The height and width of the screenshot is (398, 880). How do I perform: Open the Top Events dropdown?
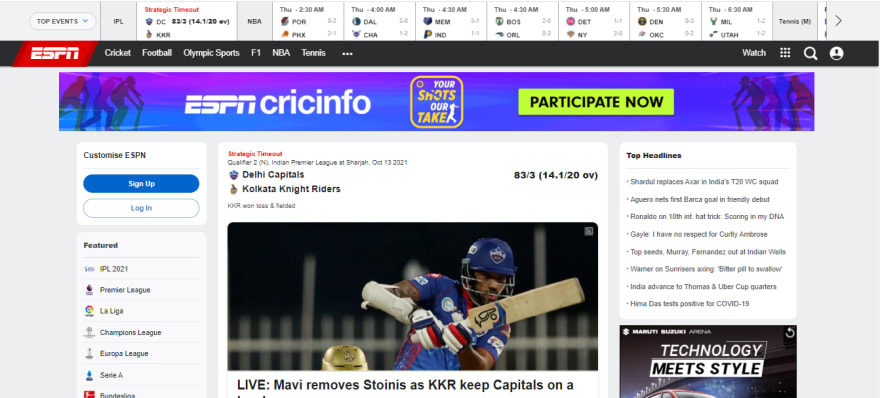pos(62,21)
